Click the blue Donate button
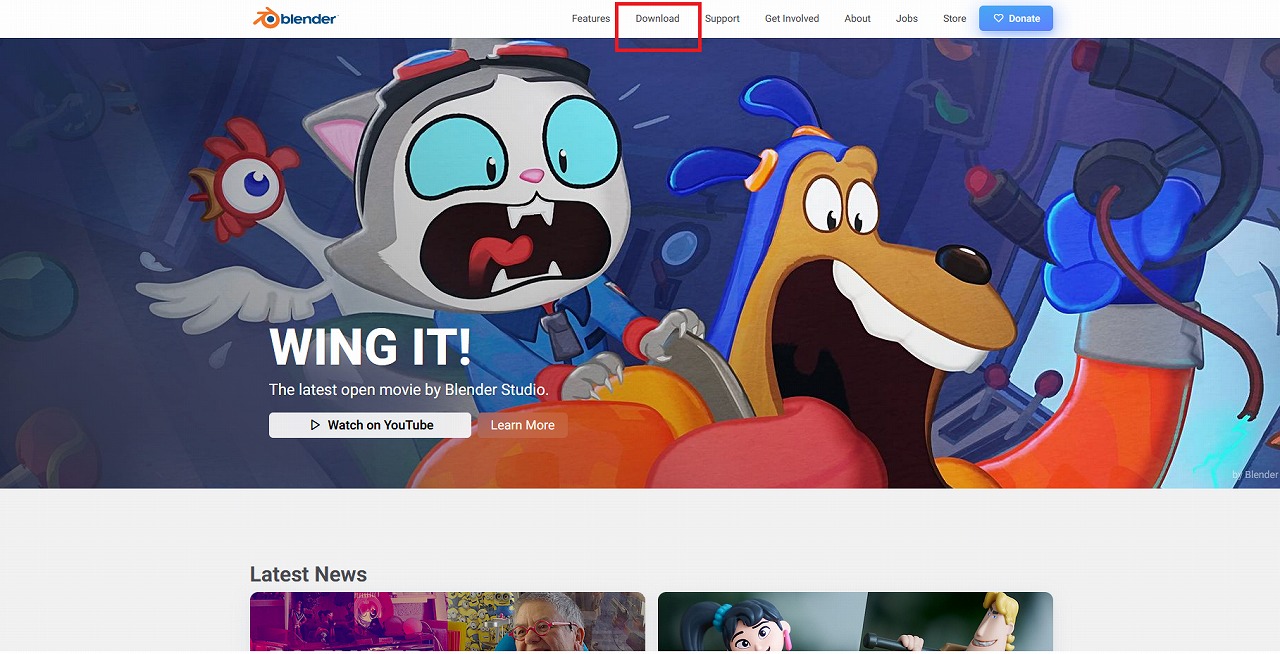 click(1016, 18)
